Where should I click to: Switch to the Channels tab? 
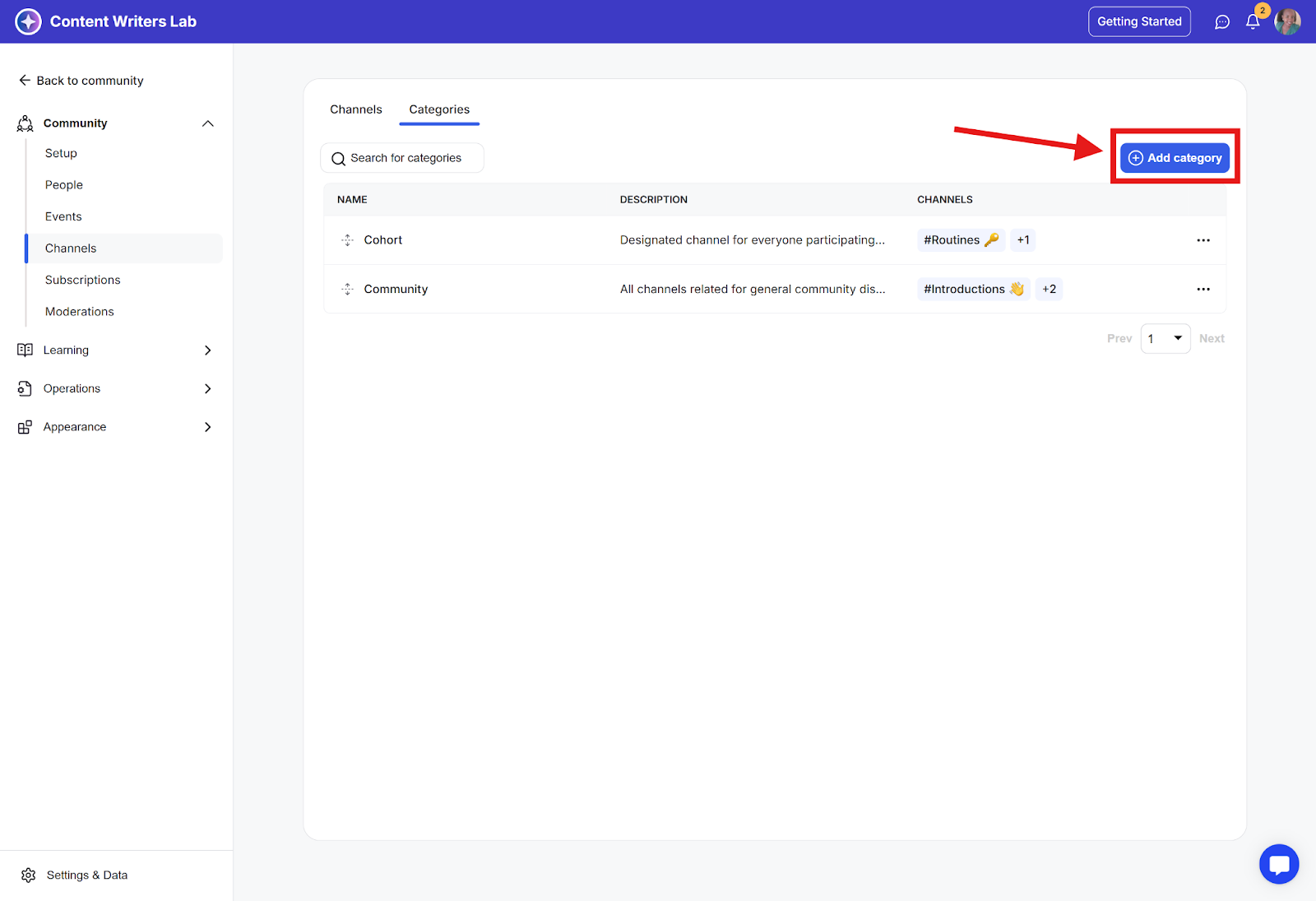pos(356,109)
